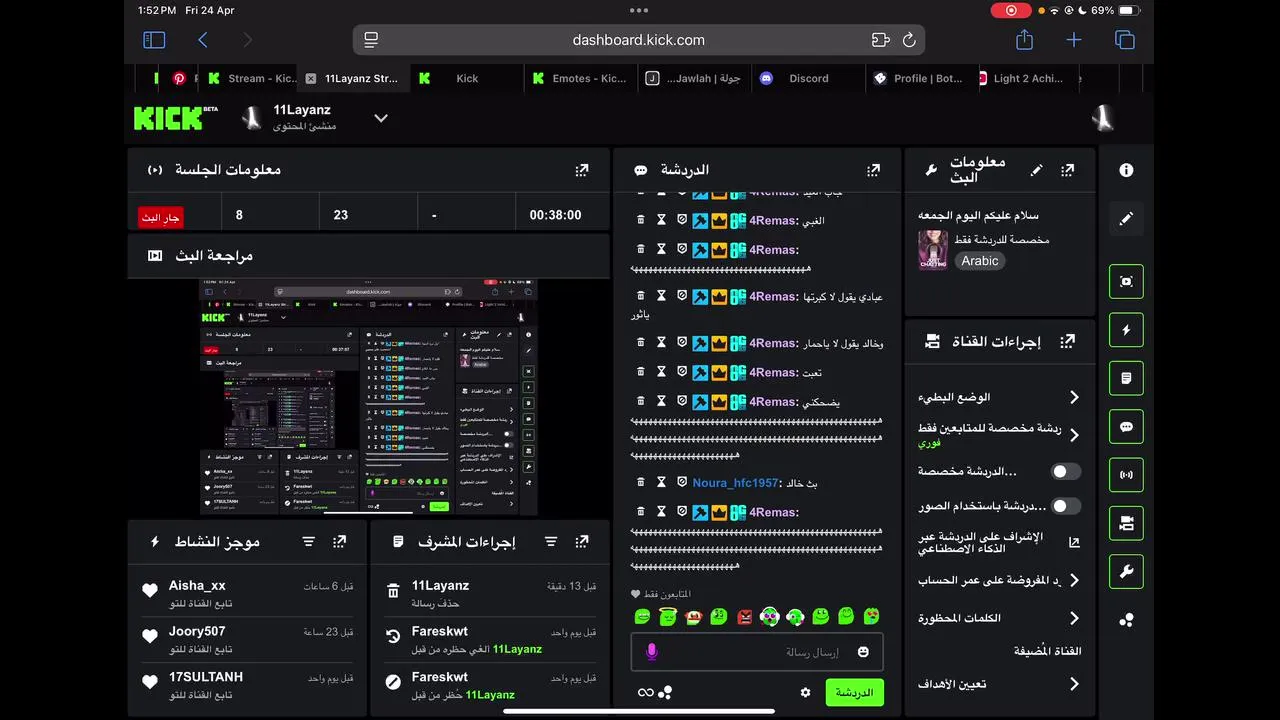Screen dimensions: 1280x720
Task: Filter the إجراءات المشرف list
Action: 551,541
